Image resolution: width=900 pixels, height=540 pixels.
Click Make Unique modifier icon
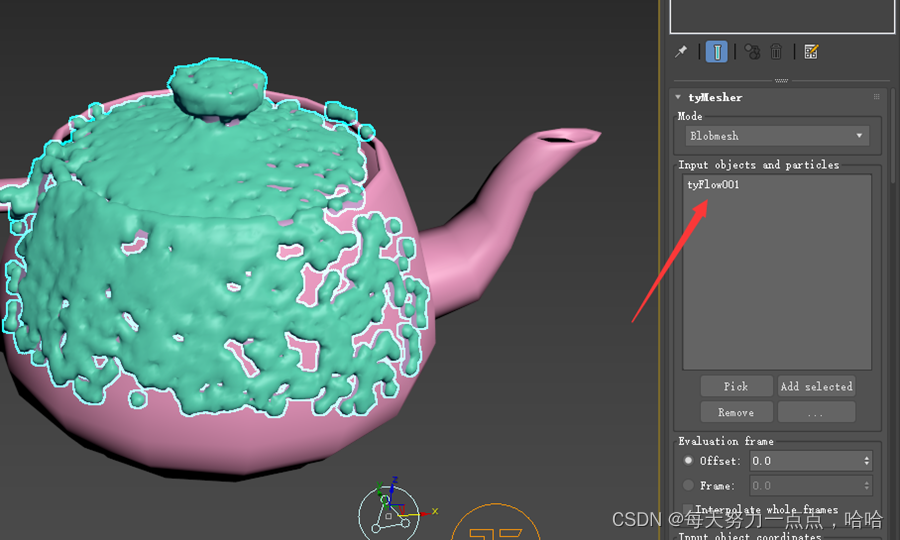(x=752, y=52)
